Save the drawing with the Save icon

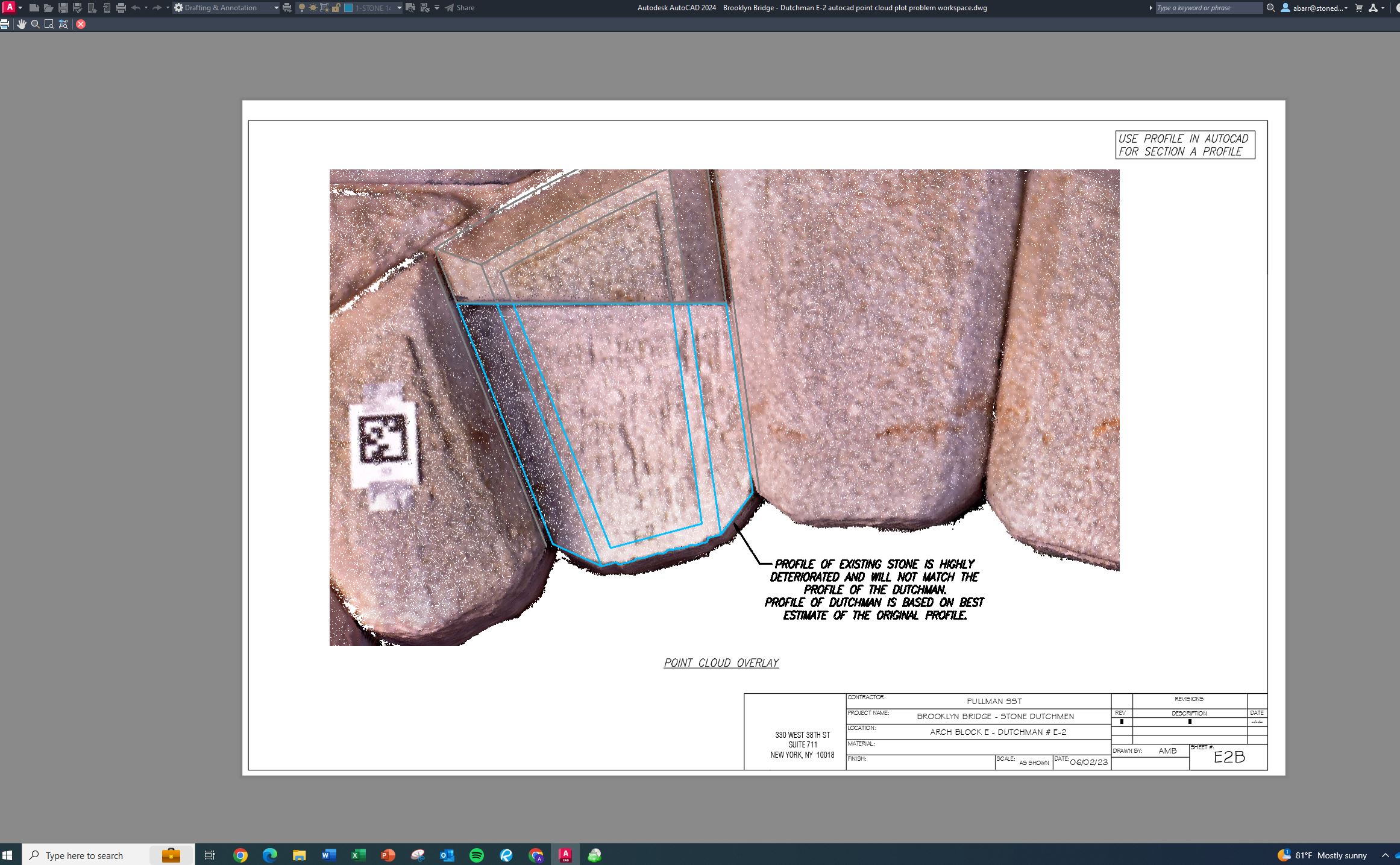pos(63,8)
